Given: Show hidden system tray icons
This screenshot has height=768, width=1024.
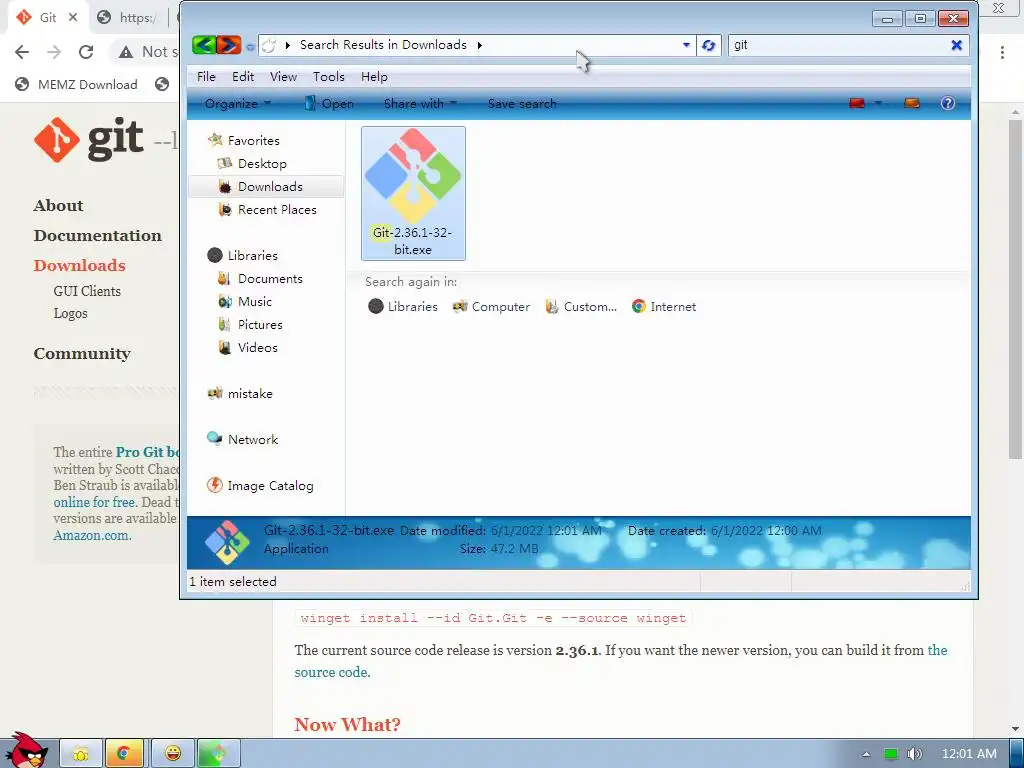Looking at the screenshot, I should click(x=866, y=754).
